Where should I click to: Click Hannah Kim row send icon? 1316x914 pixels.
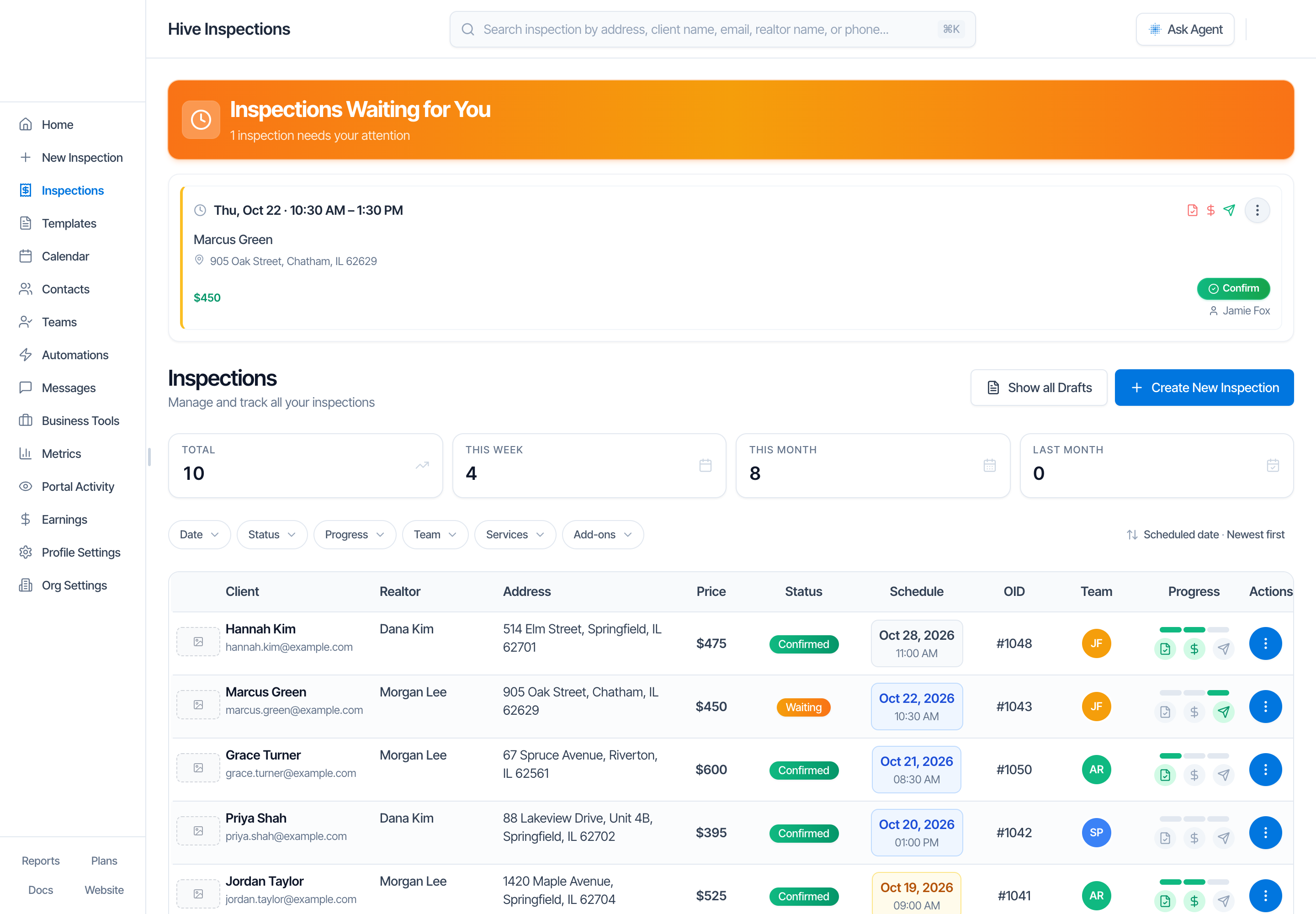click(x=1223, y=649)
